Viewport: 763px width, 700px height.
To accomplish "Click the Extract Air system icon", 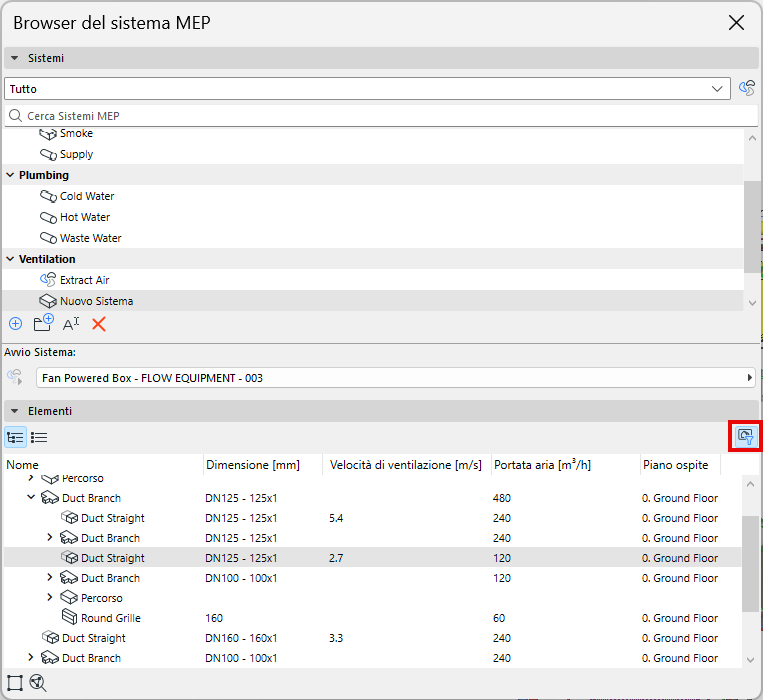I will tap(48, 280).
